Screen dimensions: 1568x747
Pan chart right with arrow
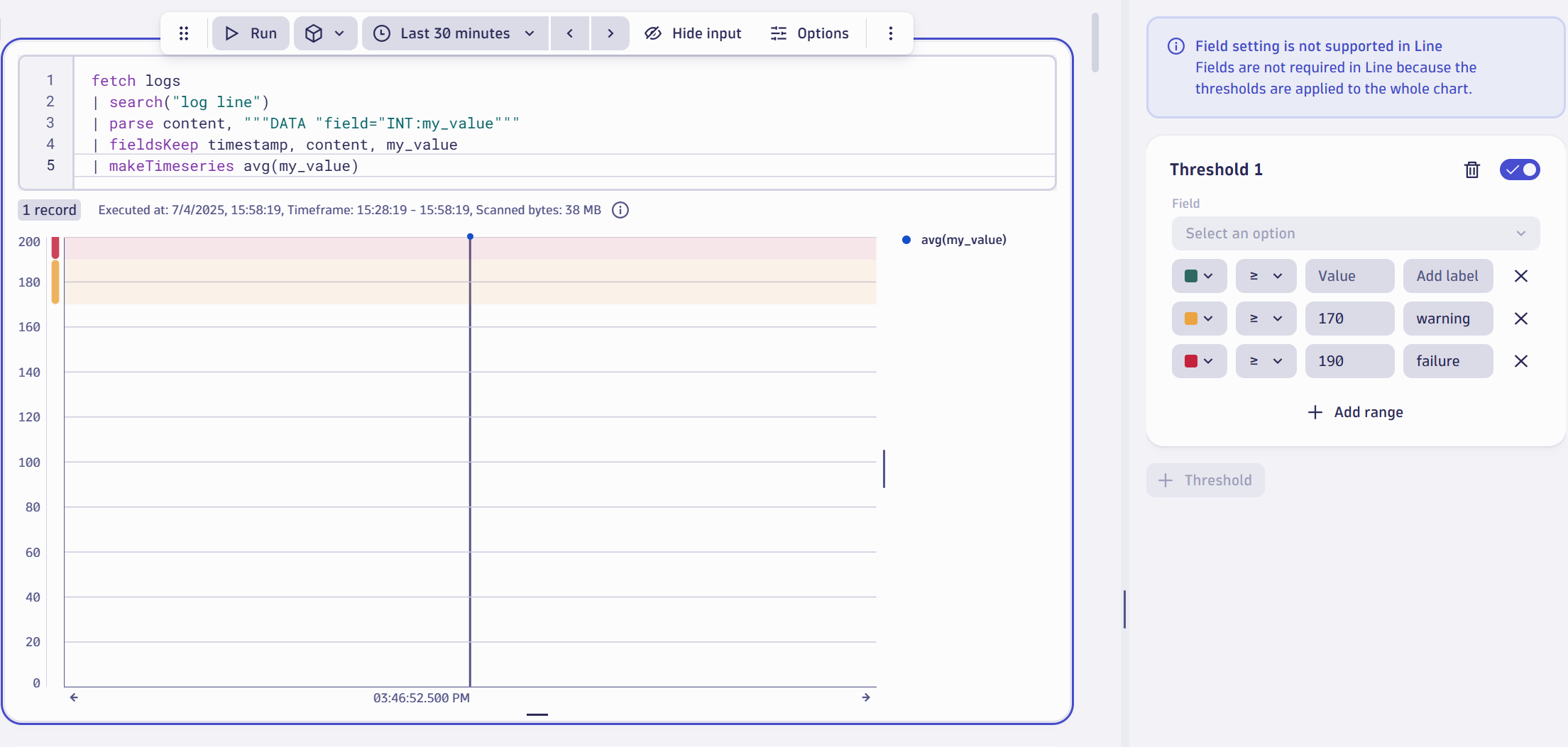tap(866, 697)
